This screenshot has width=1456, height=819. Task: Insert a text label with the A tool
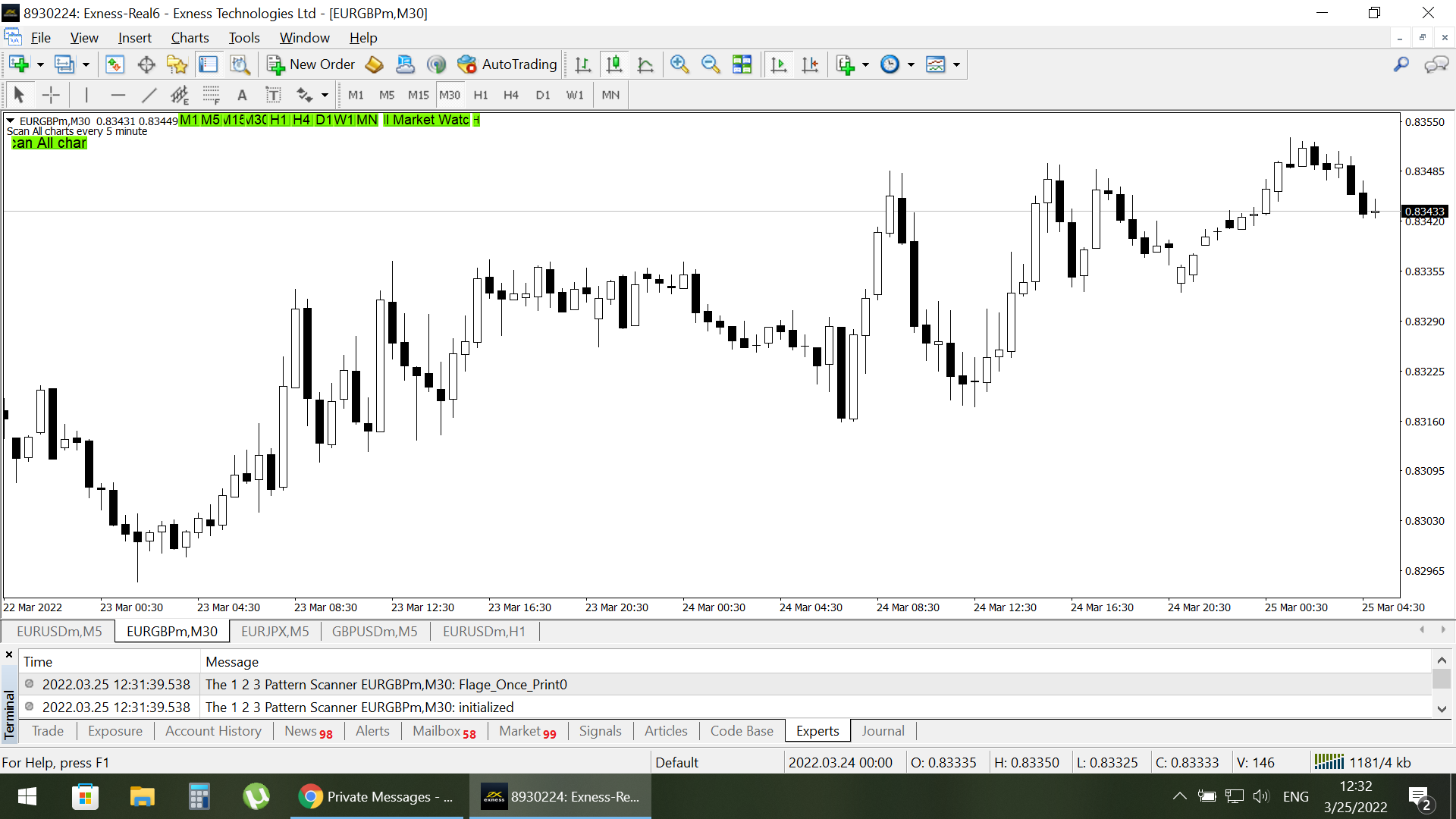242,95
